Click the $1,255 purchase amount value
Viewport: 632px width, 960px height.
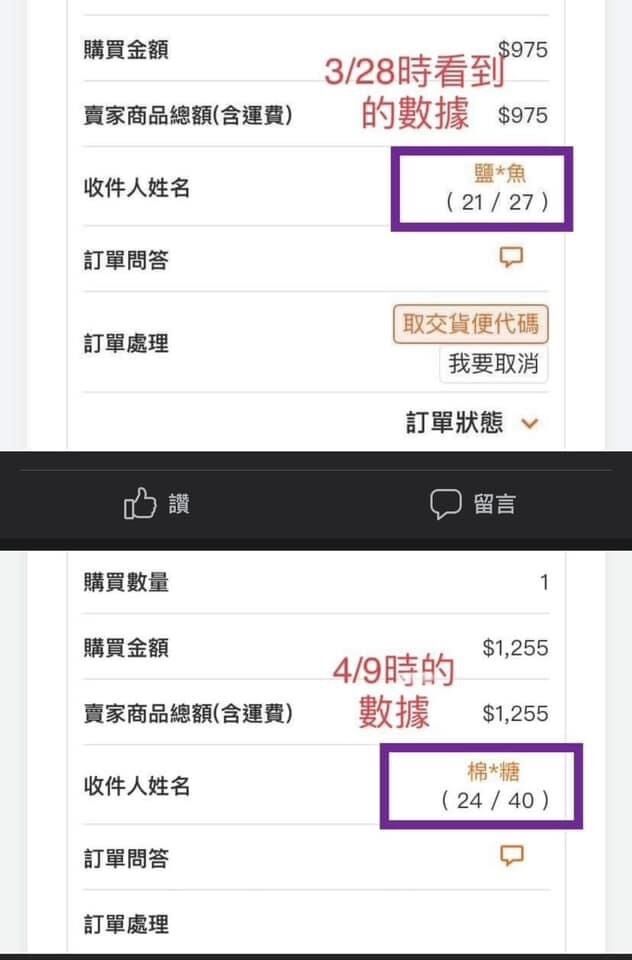(x=515, y=648)
